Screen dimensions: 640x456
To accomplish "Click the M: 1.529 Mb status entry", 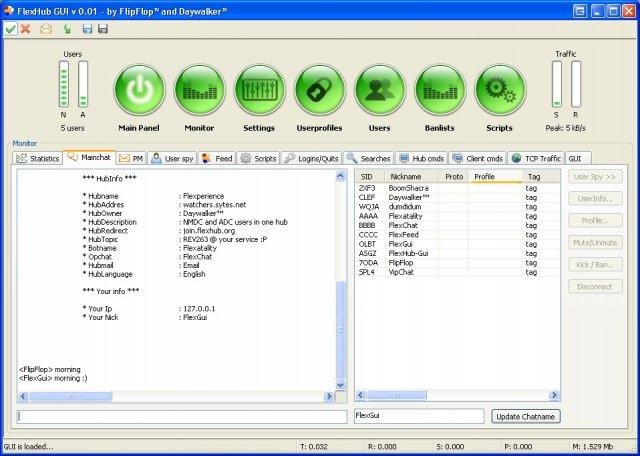I will [593, 447].
